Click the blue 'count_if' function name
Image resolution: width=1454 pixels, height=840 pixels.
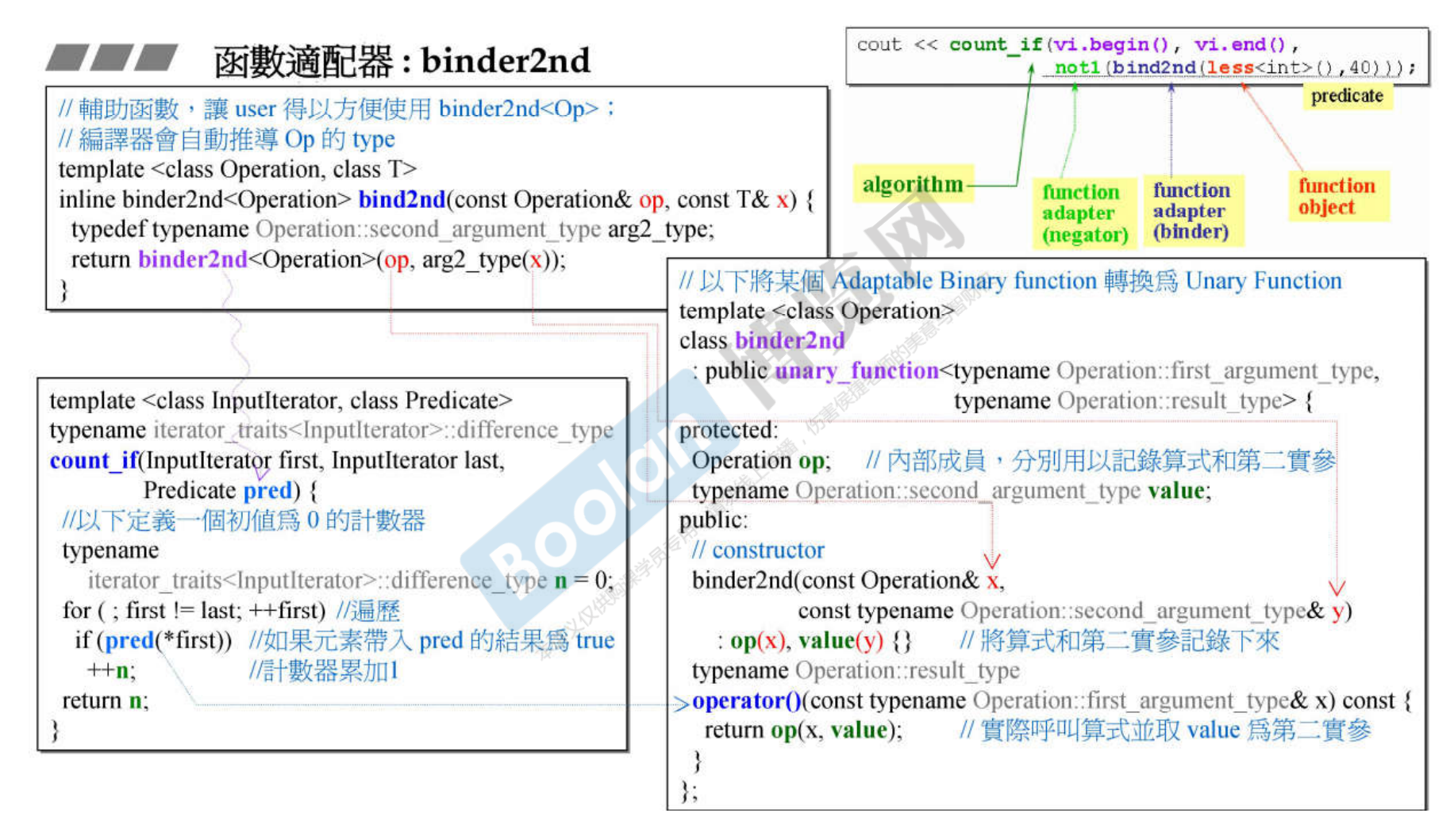(x=93, y=460)
